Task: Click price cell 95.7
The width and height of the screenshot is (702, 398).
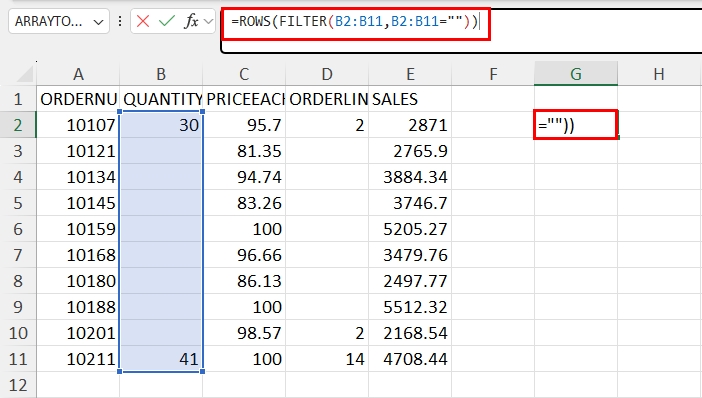Action: point(244,125)
